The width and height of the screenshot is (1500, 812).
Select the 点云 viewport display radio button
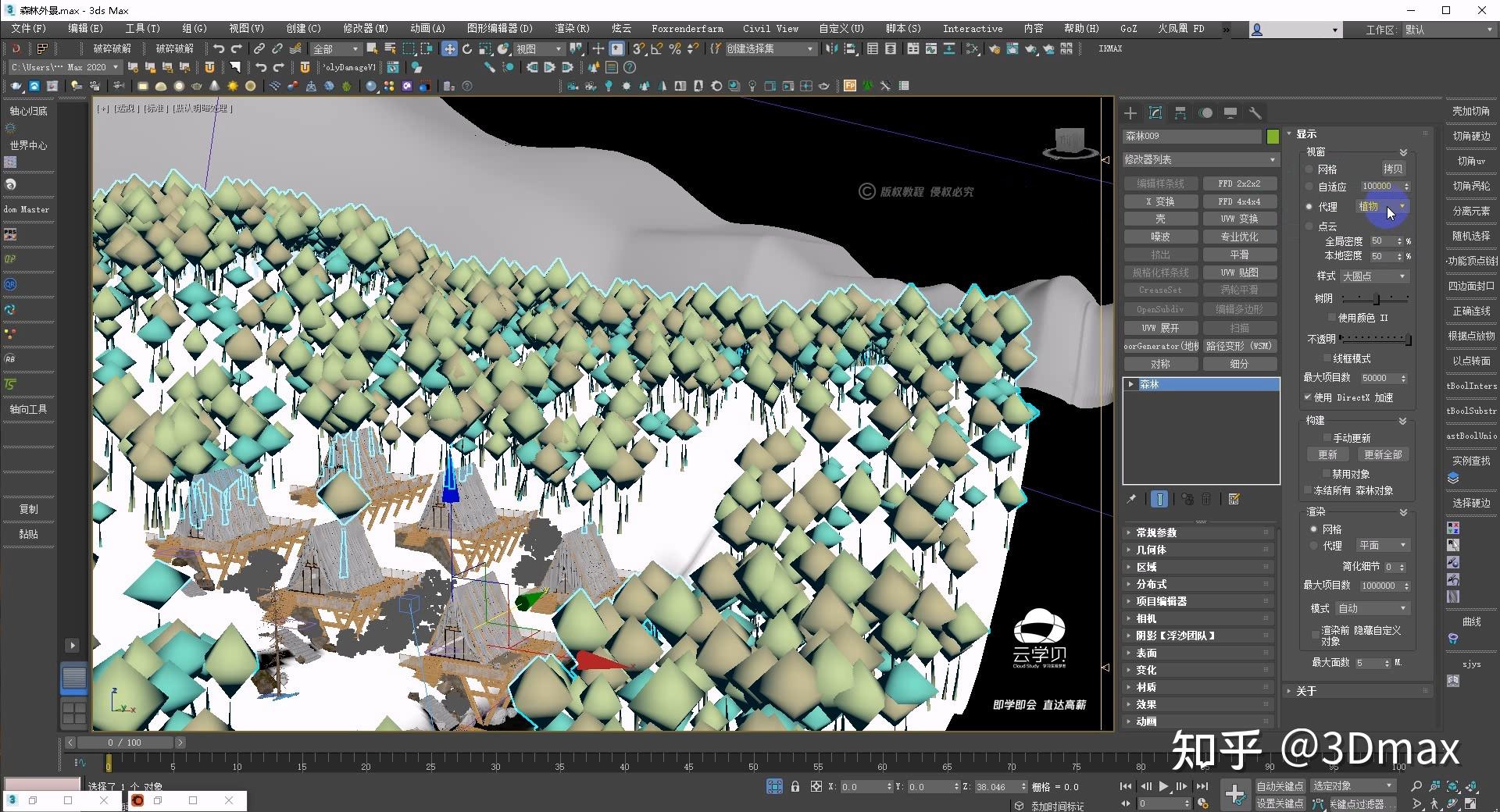click(x=1309, y=226)
